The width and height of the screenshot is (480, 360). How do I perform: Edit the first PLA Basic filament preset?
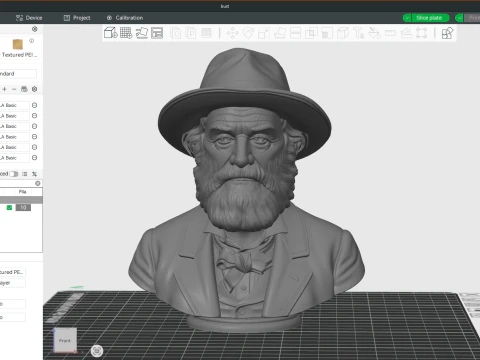pos(34,105)
